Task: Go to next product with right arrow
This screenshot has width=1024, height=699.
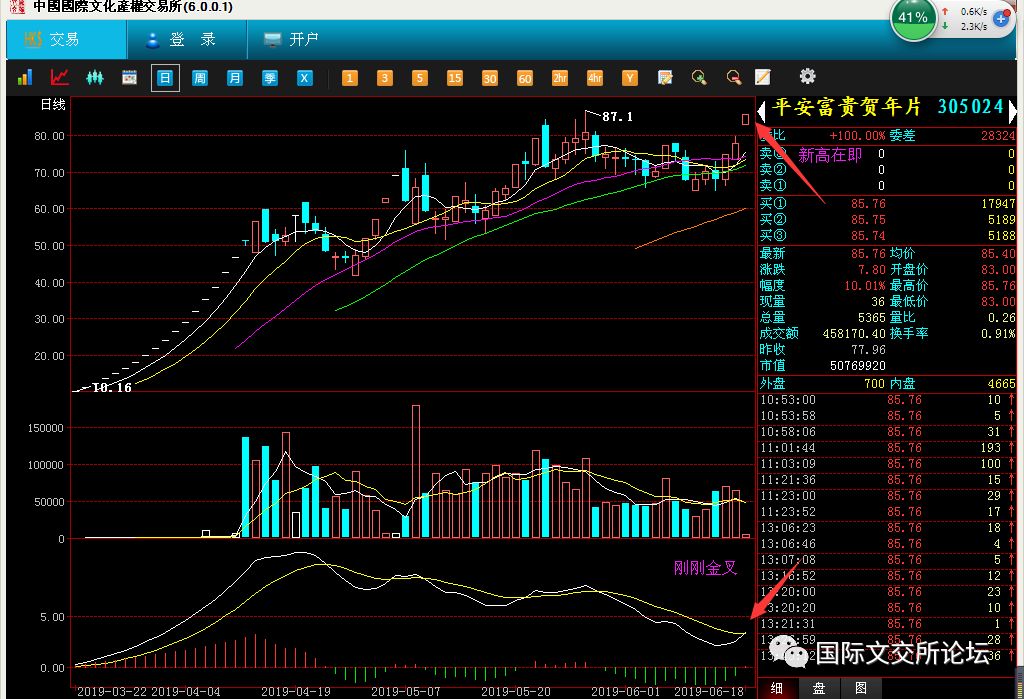Action: click(1012, 110)
